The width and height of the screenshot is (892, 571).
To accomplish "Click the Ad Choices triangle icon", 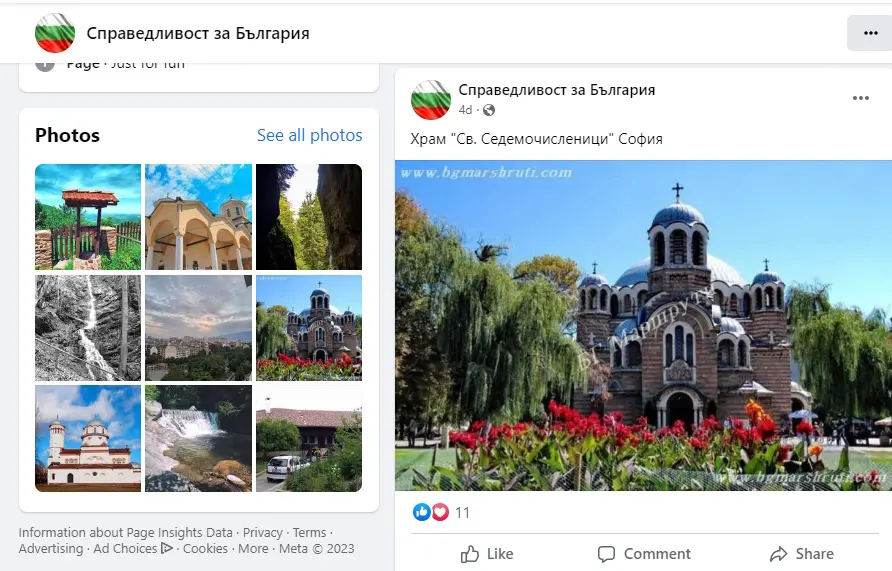I will 167,548.
